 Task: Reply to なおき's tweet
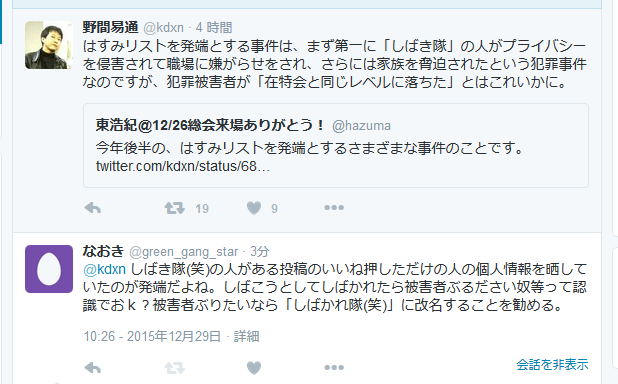point(93,368)
